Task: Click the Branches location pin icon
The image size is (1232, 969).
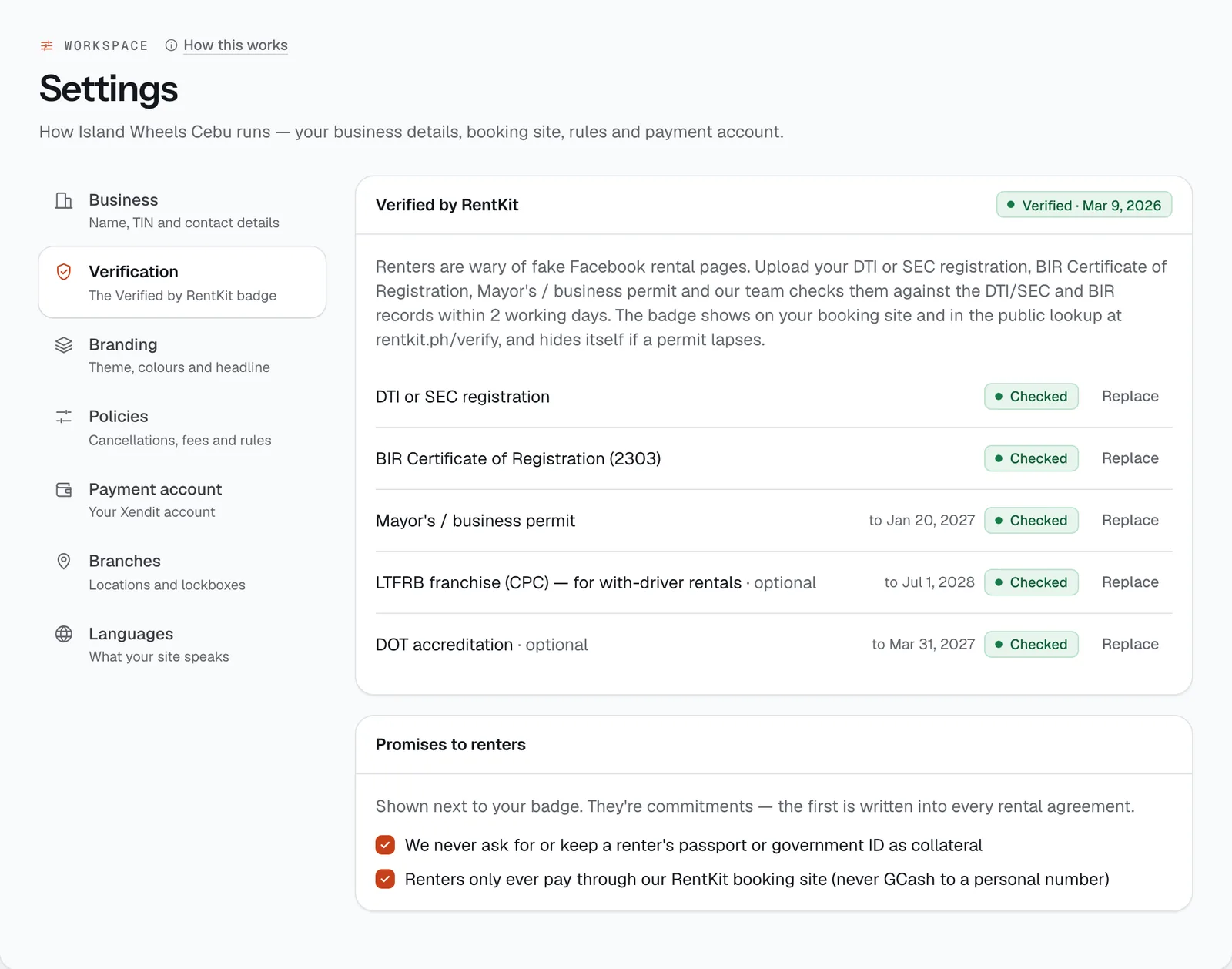Action: 64,562
